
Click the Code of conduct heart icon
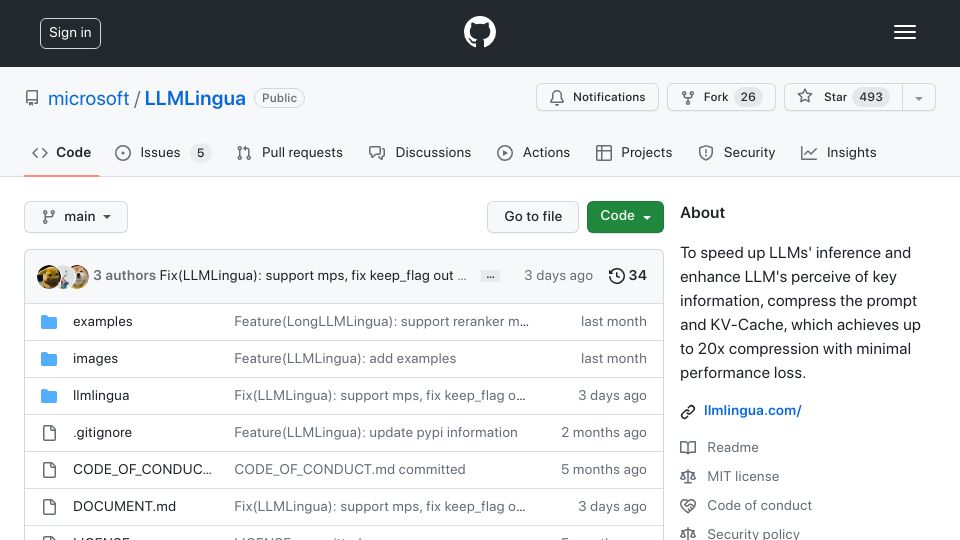click(x=688, y=506)
